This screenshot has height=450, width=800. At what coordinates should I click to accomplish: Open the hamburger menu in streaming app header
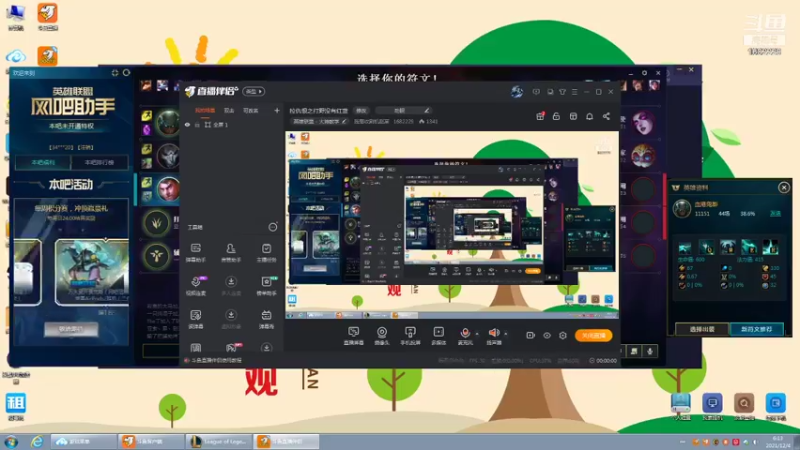[x=574, y=92]
